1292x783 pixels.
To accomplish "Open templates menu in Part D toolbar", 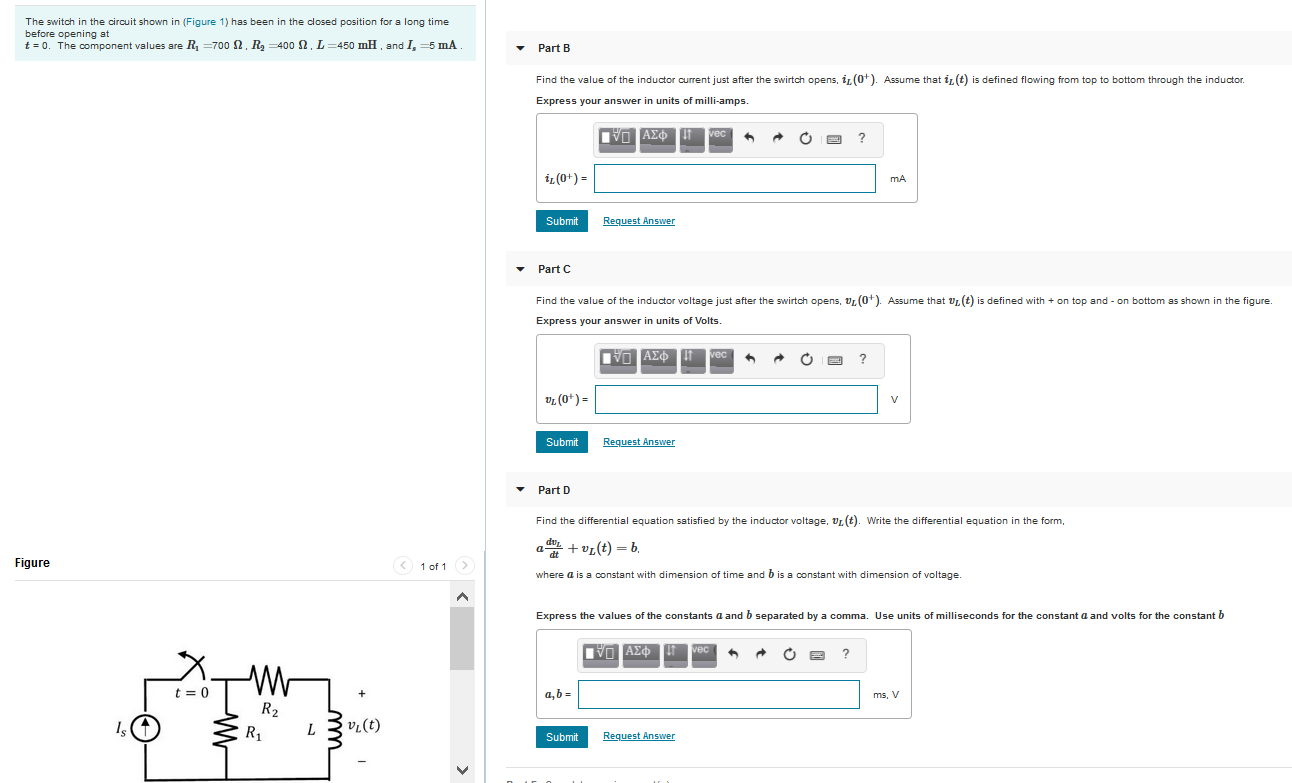I will [600, 655].
